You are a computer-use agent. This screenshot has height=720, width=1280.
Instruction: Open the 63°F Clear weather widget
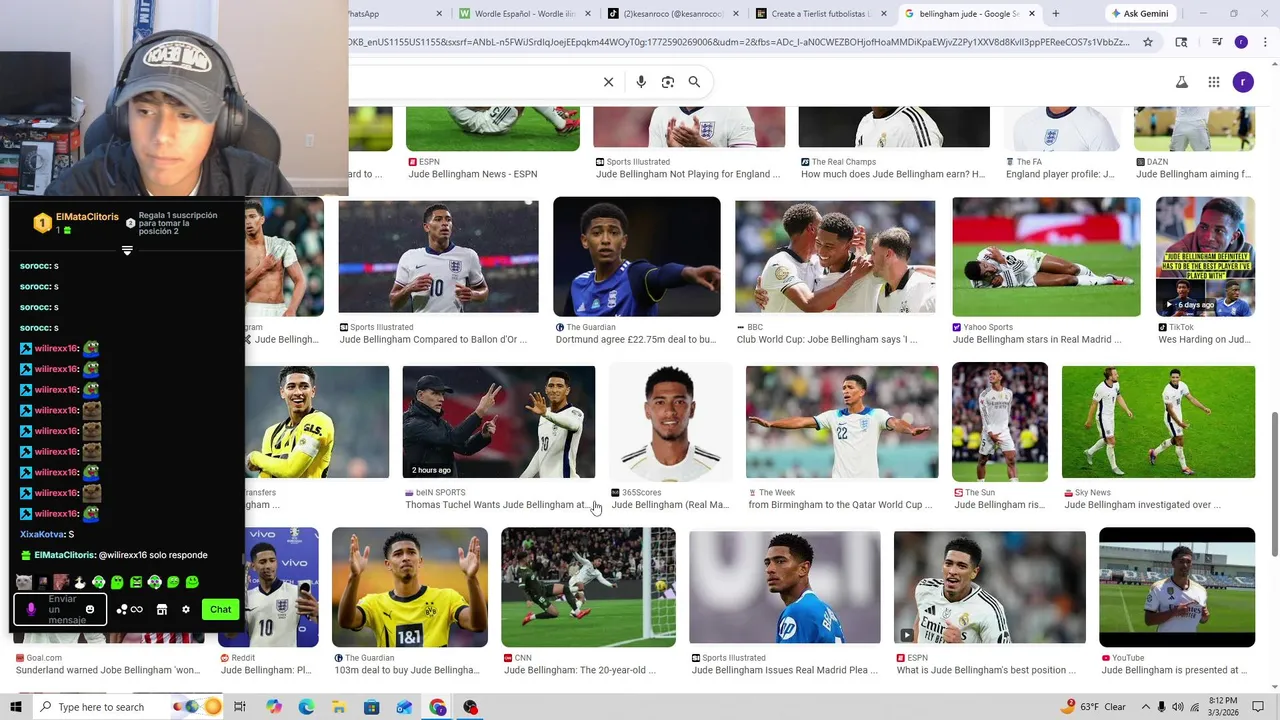[1094, 707]
